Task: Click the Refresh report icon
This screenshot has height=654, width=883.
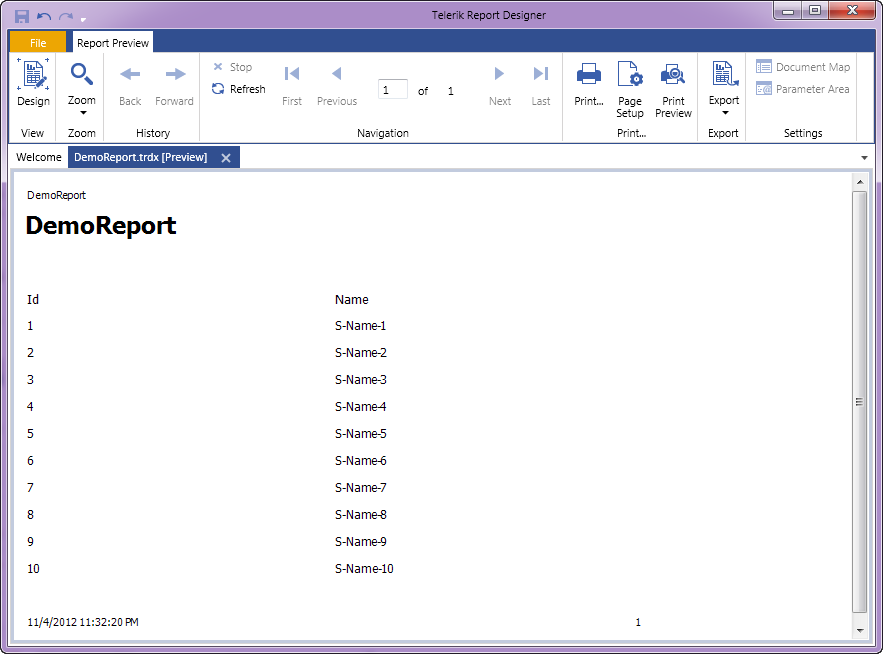Action: click(218, 89)
